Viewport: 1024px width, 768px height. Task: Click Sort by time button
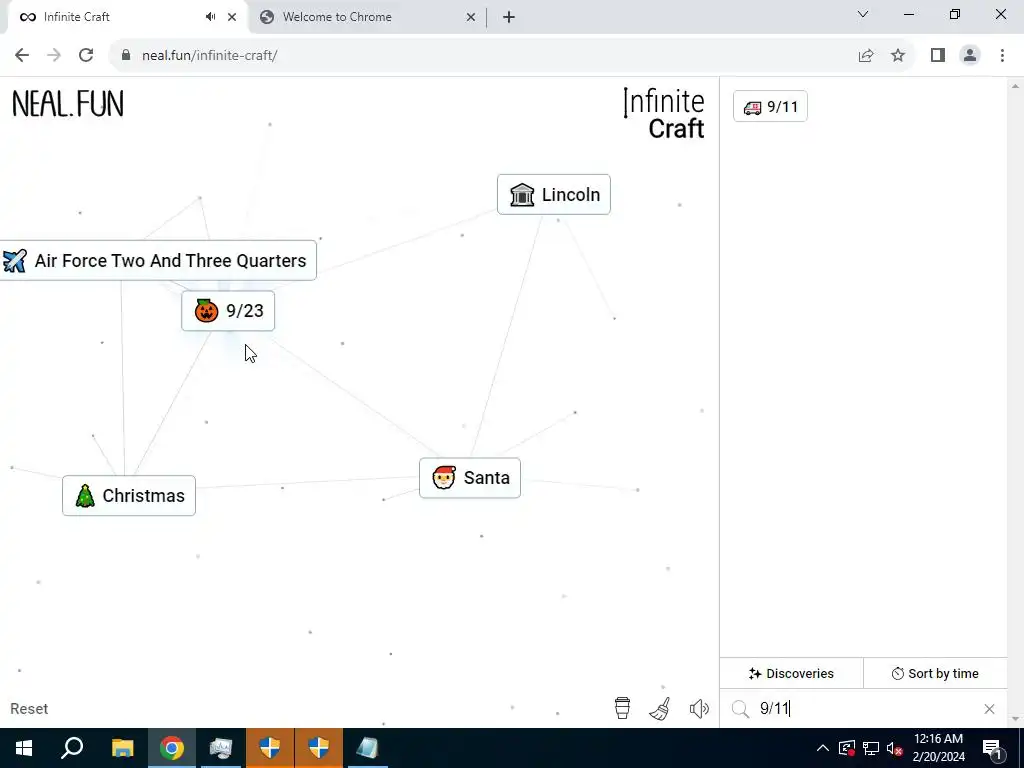click(935, 673)
